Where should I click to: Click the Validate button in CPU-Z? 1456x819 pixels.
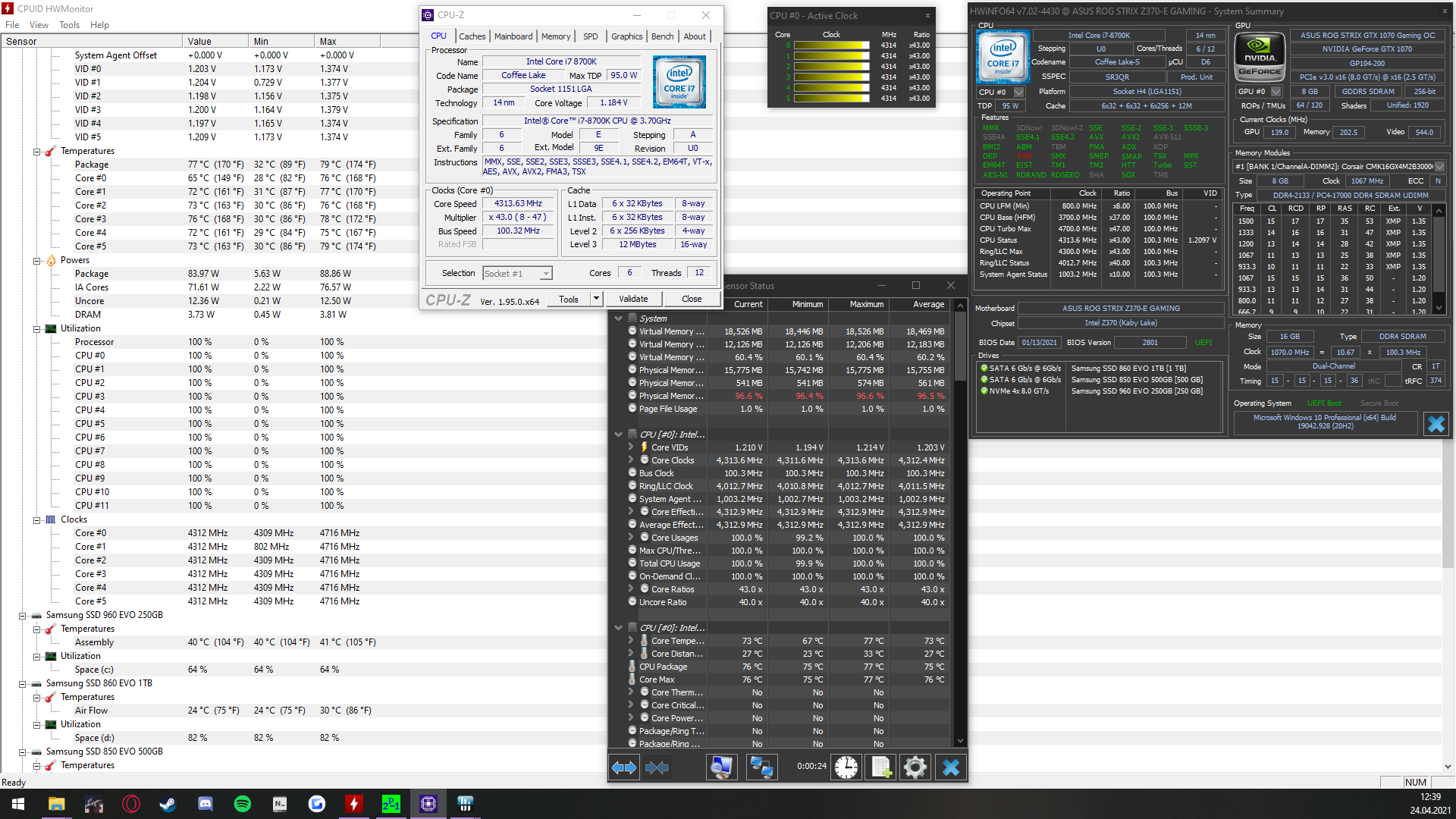[633, 299]
